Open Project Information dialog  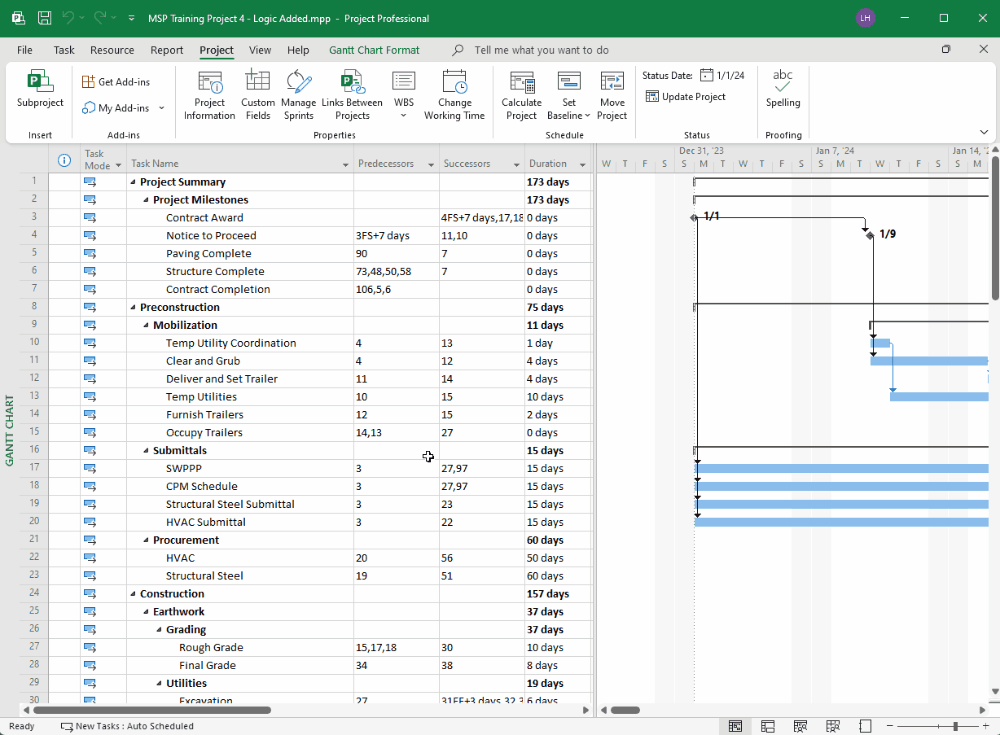[210, 95]
